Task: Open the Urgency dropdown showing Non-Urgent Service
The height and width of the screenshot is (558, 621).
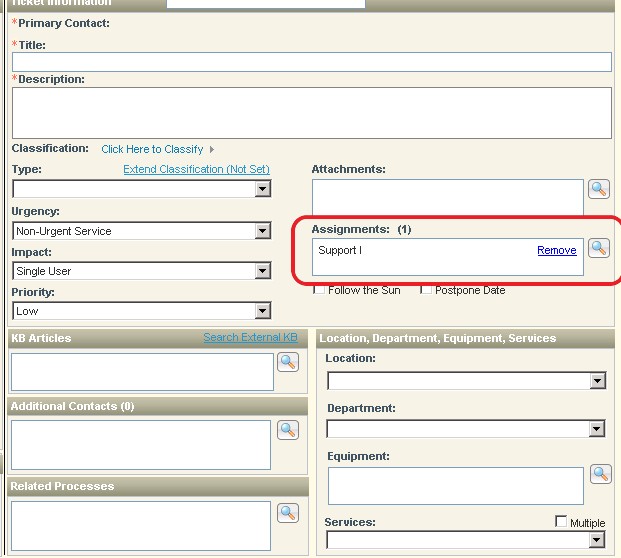Action: pos(142,231)
